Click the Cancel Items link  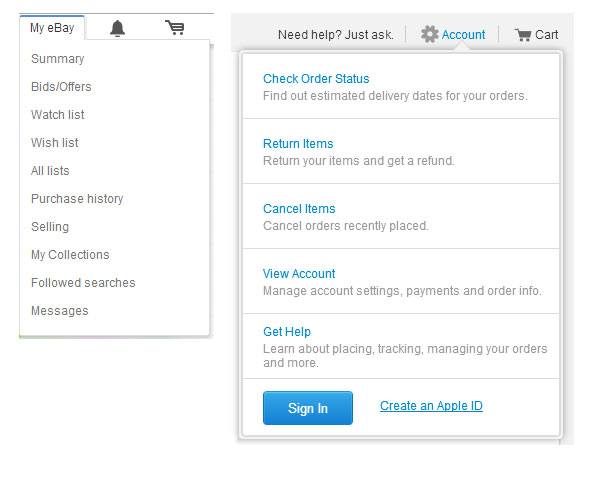pos(299,208)
